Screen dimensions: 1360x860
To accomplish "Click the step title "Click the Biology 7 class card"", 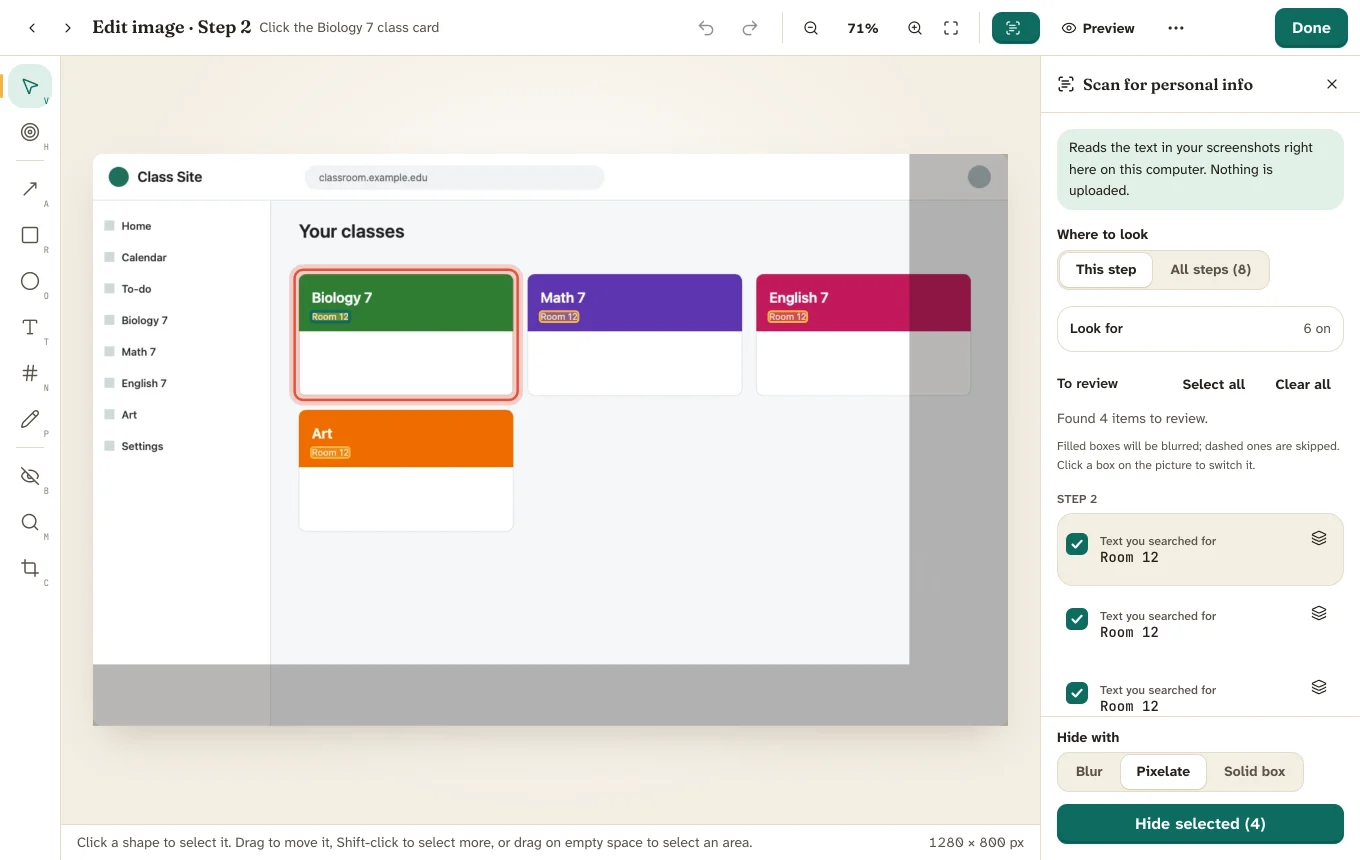I will point(349,28).
